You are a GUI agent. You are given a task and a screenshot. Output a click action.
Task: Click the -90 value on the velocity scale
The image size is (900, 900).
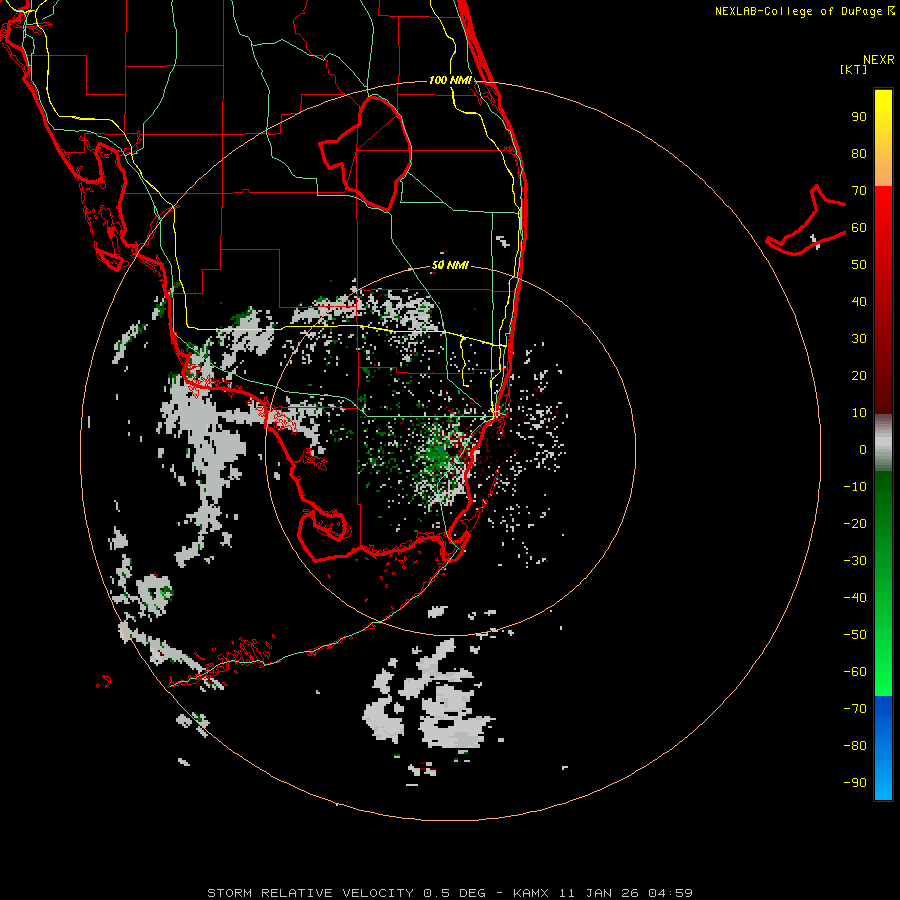pyautogui.click(x=855, y=783)
